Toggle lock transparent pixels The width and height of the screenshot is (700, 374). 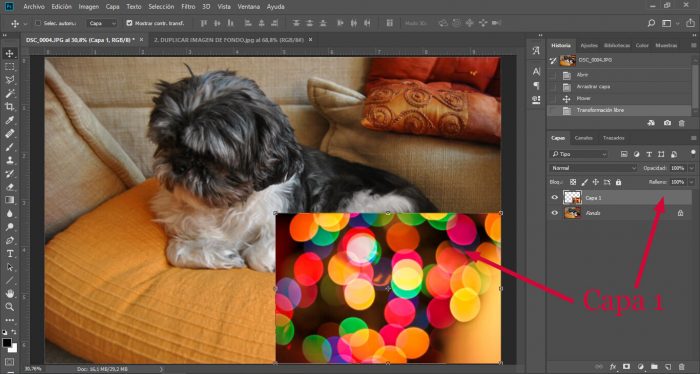[x=573, y=182]
